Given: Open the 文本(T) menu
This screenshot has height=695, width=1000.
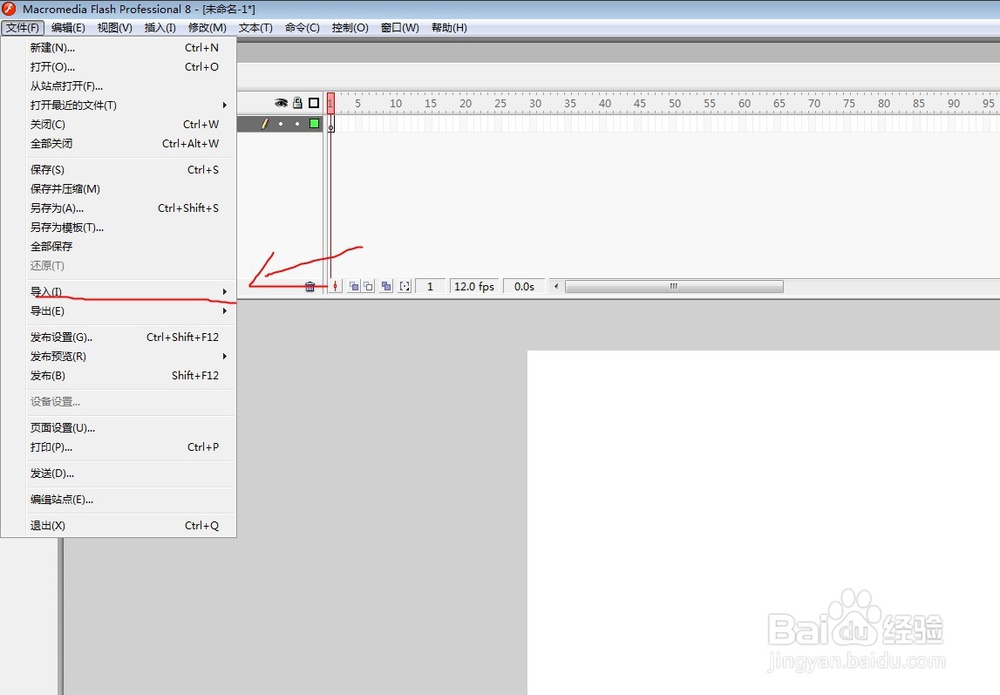Looking at the screenshot, I should [256, 27].
